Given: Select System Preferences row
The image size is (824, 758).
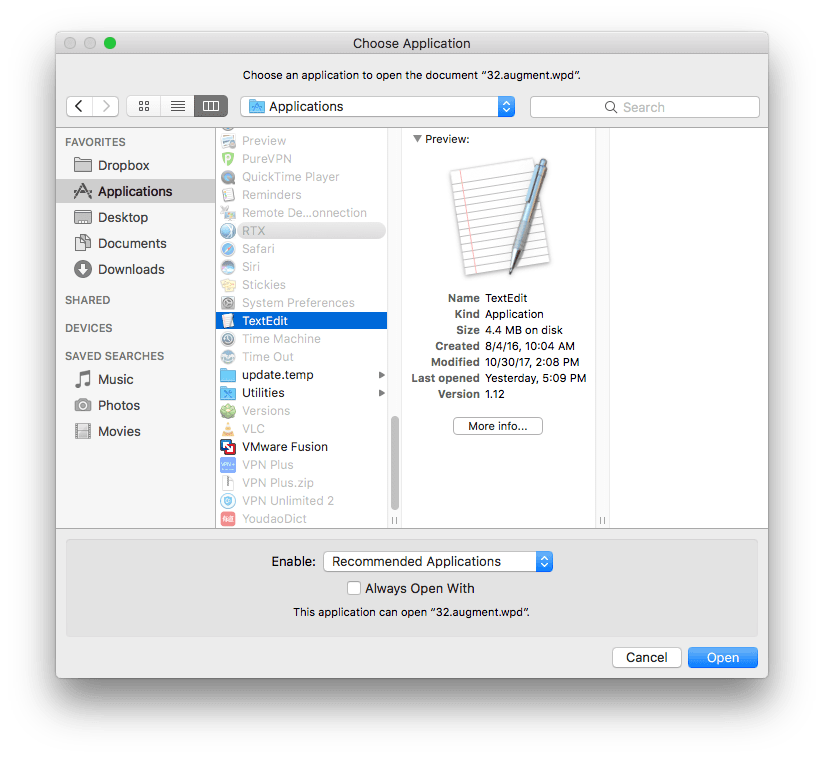Looking at the screenshot, I should pos(302,303).
